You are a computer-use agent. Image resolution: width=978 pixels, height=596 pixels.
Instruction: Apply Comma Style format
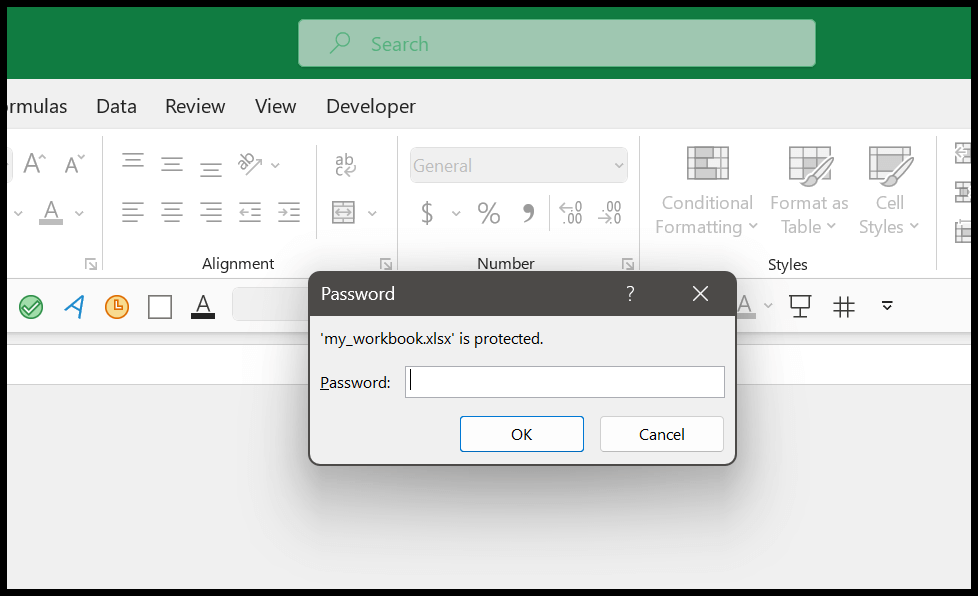coord(528,213)
